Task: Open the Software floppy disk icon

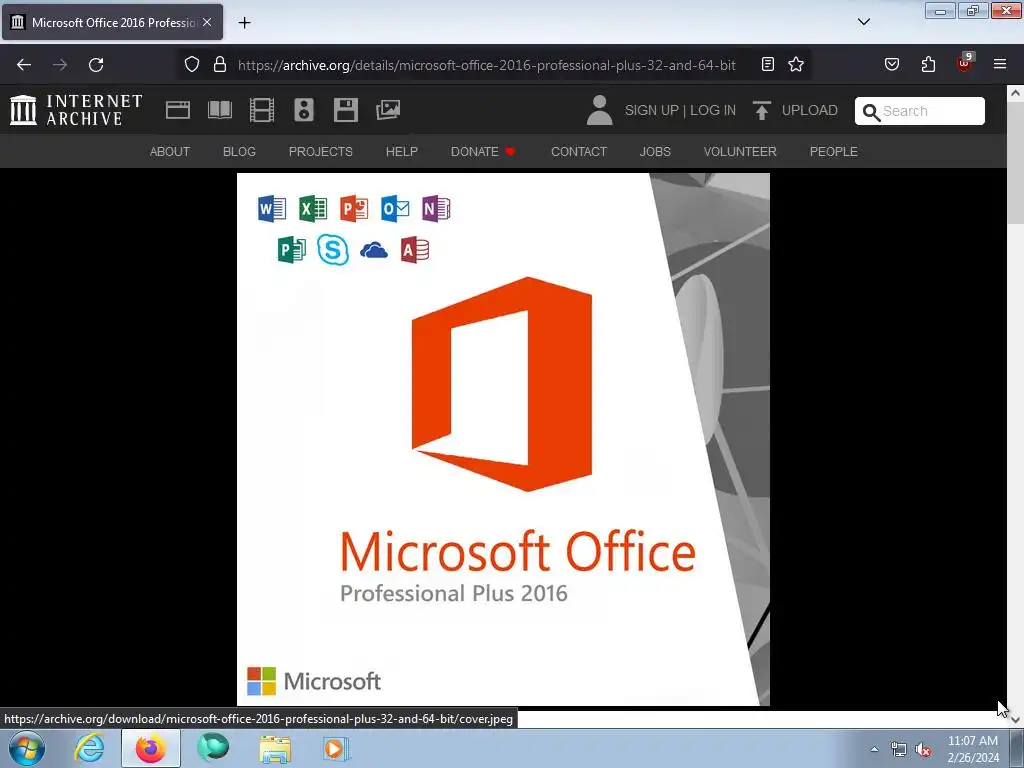Action: coord(345,110)
